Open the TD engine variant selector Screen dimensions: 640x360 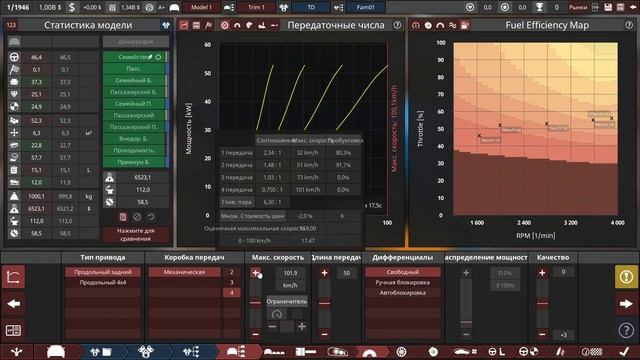311,7
